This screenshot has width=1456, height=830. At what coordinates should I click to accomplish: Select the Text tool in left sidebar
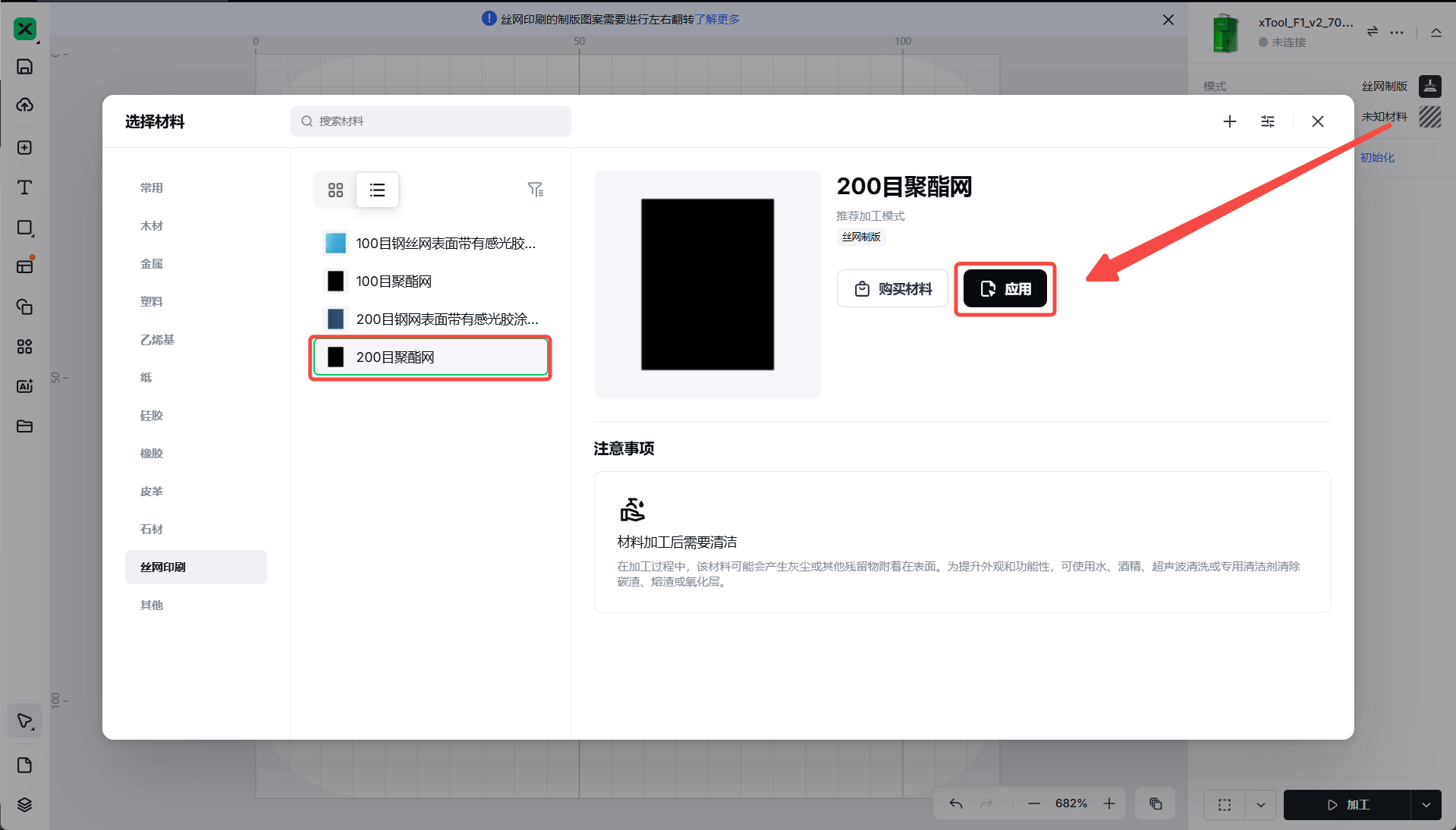(24, 187)
